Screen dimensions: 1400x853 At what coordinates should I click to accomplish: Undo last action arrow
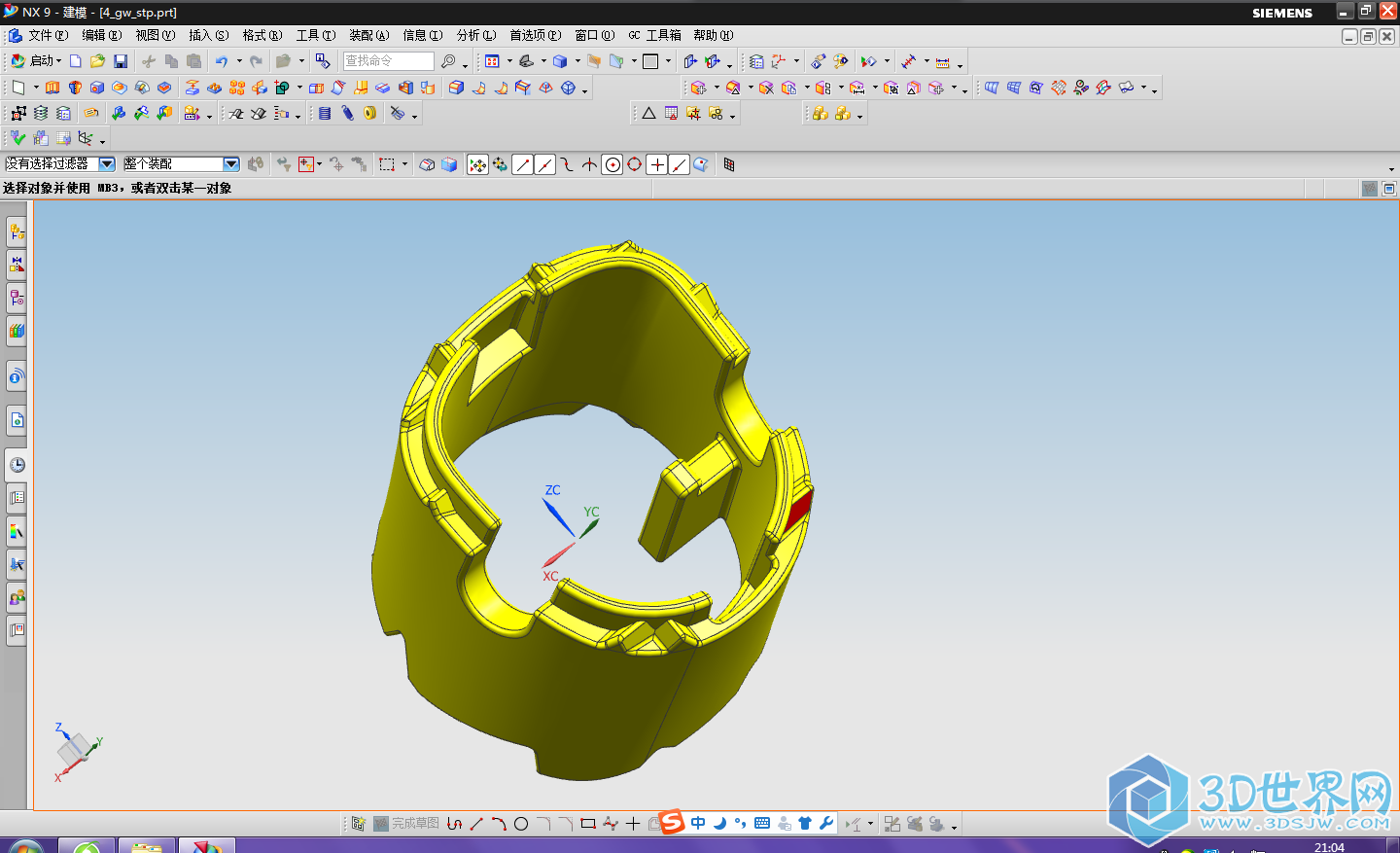click(222, 61)
